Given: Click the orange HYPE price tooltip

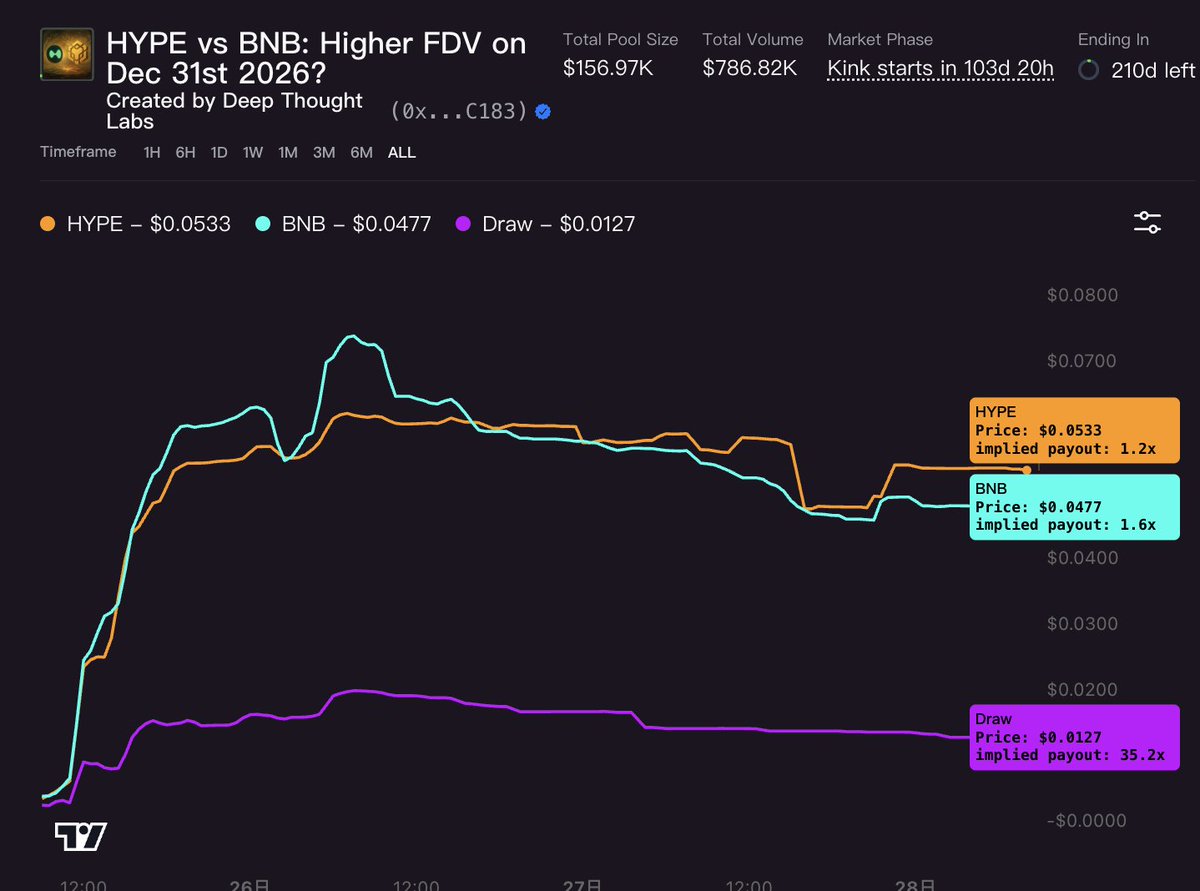Looking at the screenshot, I should point(1075,430).
